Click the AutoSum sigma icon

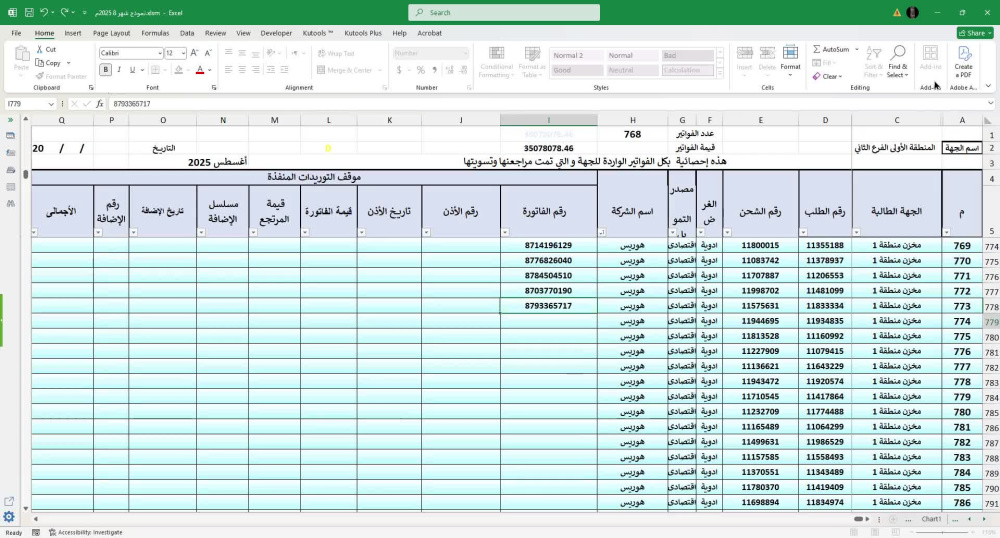tap(816, 49)
